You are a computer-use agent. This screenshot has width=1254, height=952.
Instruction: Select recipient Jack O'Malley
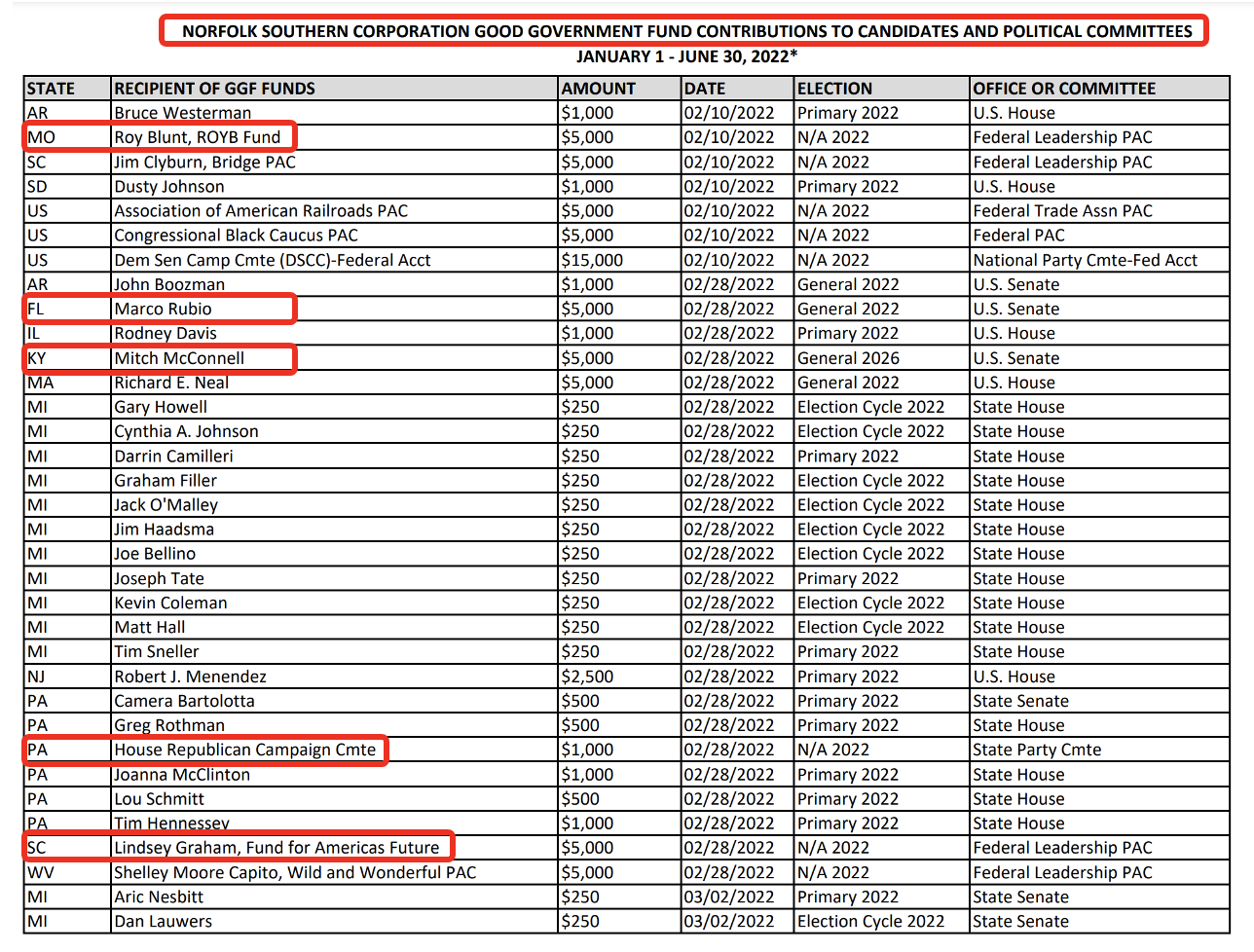[x=166, y=504]
